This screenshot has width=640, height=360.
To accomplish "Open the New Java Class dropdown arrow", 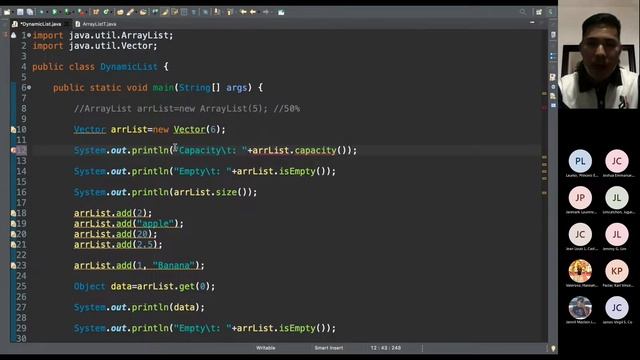I will click(x=111, y=12).
